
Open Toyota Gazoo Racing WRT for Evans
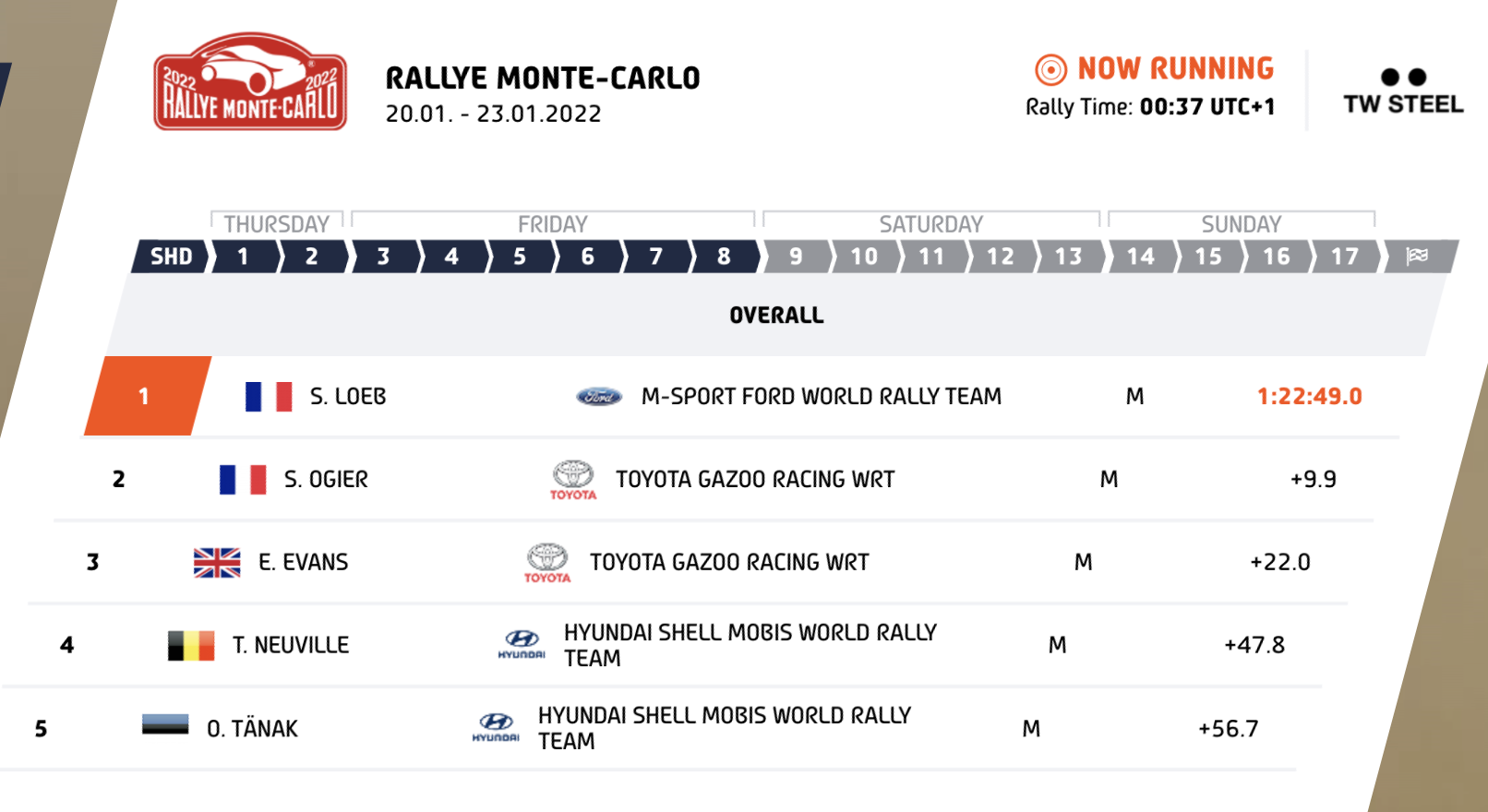[x=729, y=562]
